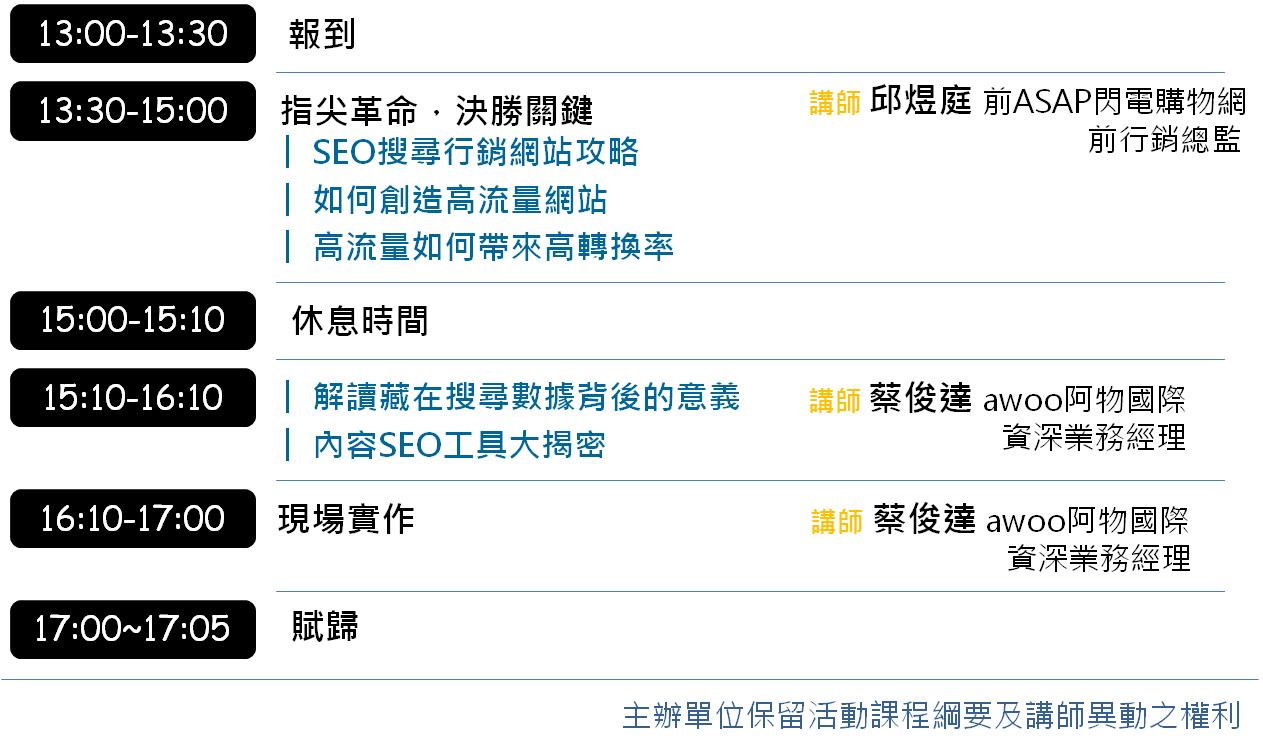Click the 指尖革命．決勝關鍵 session title
Screen dimensions: 1263x739
point(437,110)
